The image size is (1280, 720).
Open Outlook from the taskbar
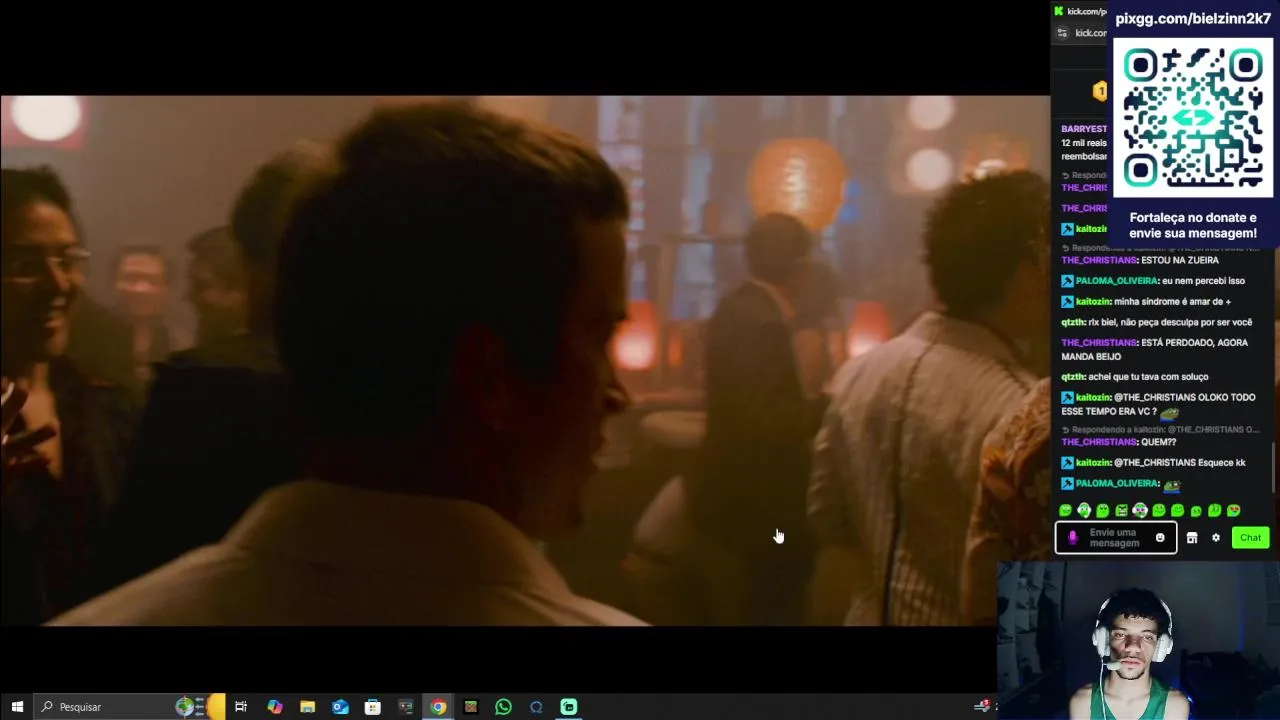pyautogui.click(x=340, y=707)
